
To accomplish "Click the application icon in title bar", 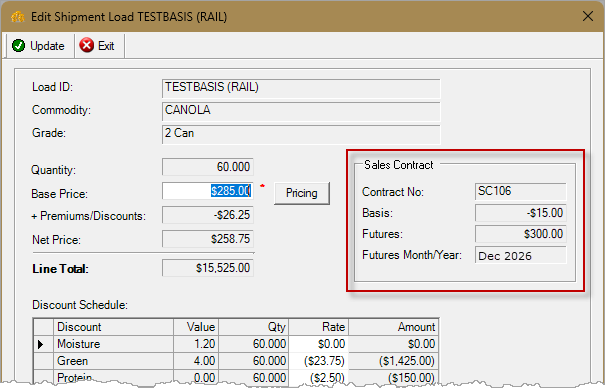I will 18,17.
